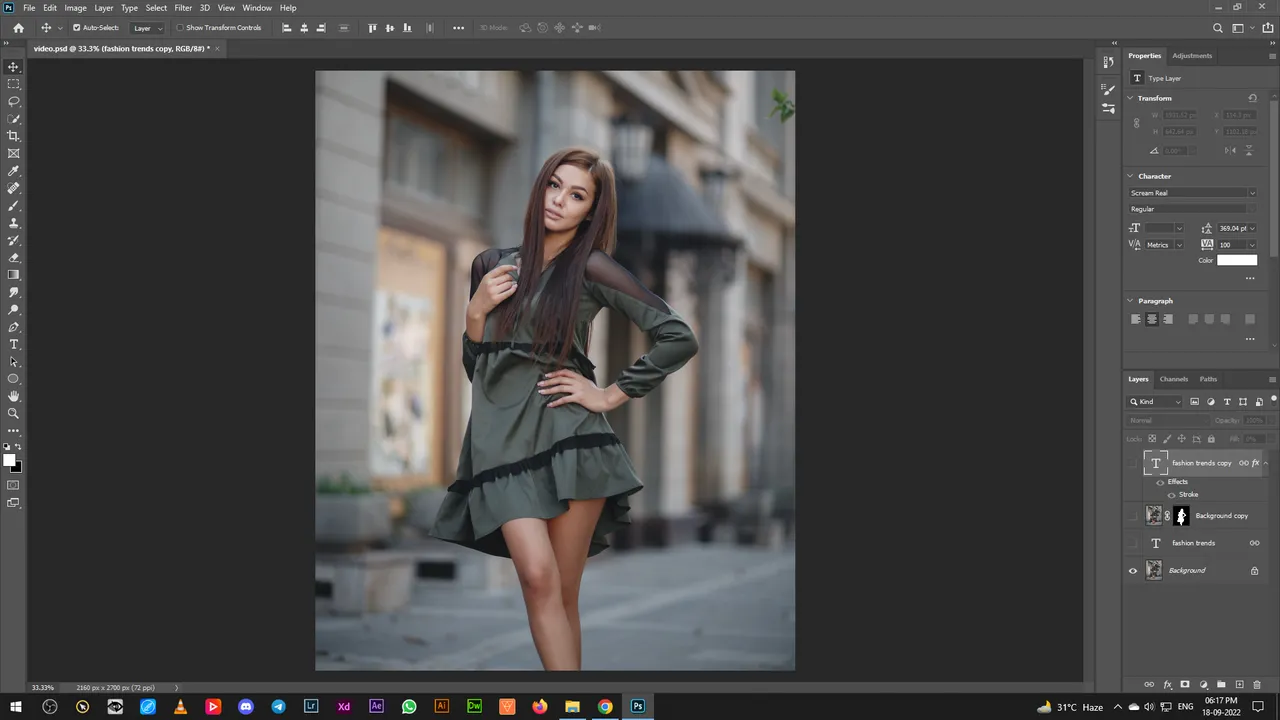Click the text Color swatch in Character
Image resolution: width=1280 pixels, height=720 pixels.
coord(1237,260)
